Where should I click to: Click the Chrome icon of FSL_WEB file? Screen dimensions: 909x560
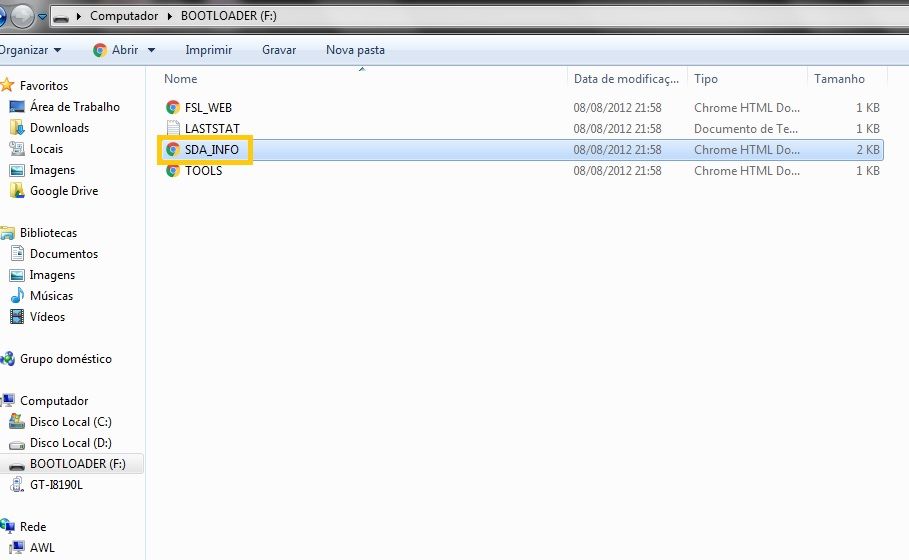coord(173,107)
